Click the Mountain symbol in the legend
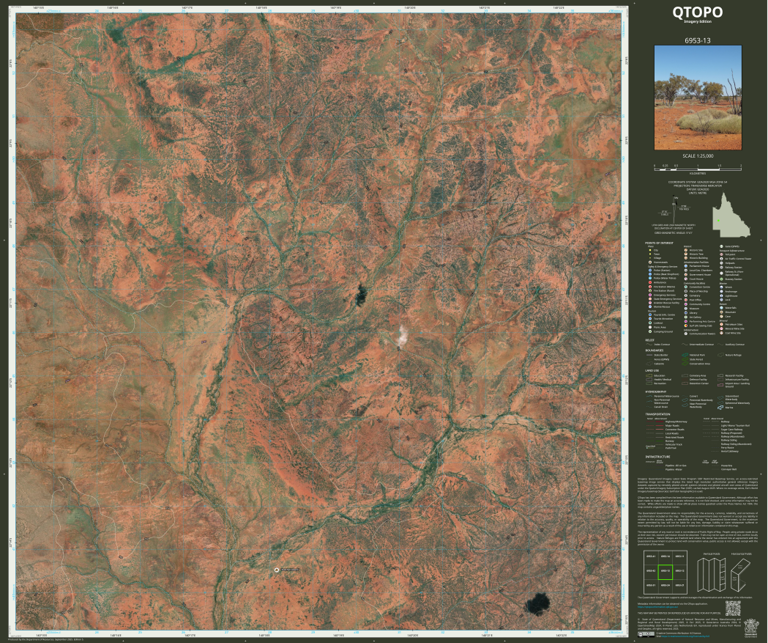The width and height of the screenshot is (768, 643). pos(721,312)
